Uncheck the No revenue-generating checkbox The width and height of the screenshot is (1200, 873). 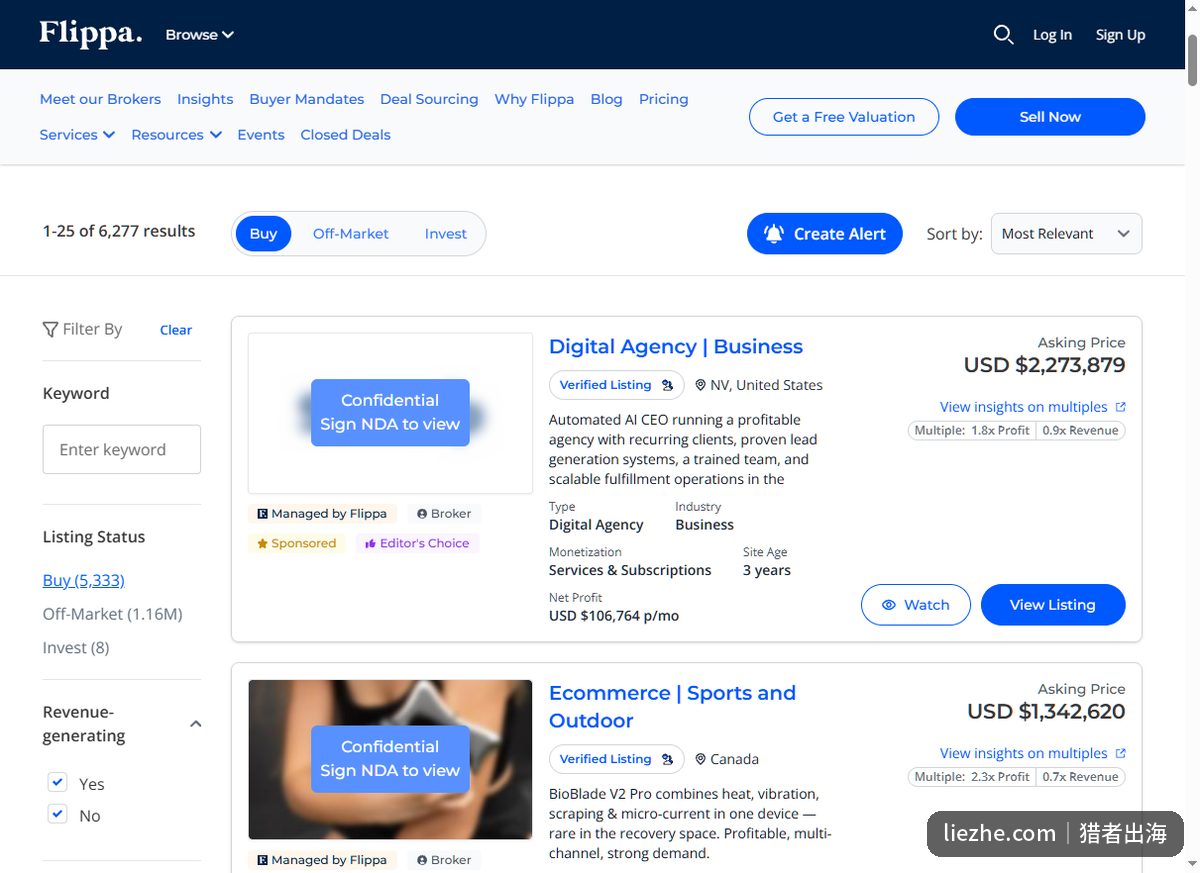coord(58,814)
